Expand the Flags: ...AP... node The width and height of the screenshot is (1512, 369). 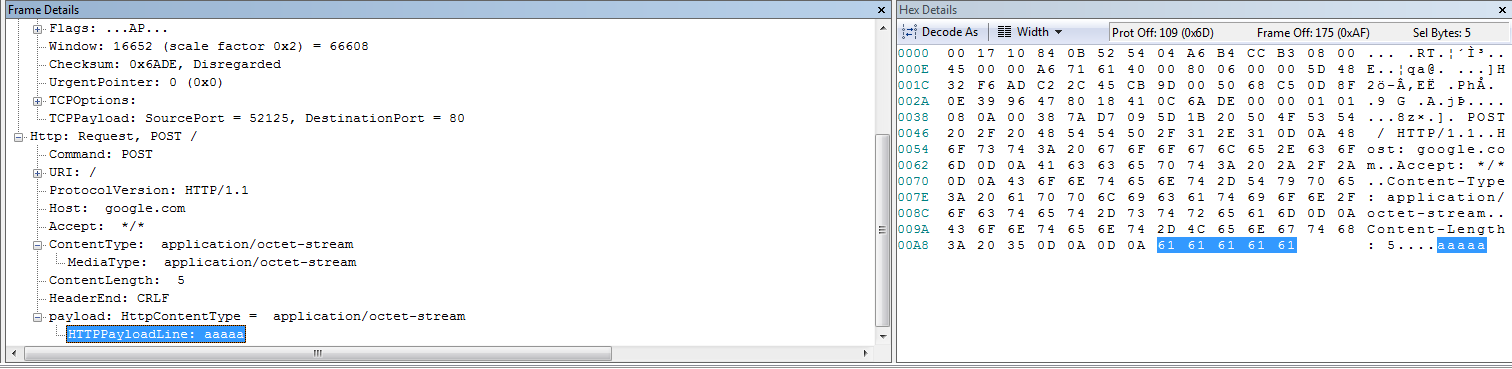tap(38, 28)
